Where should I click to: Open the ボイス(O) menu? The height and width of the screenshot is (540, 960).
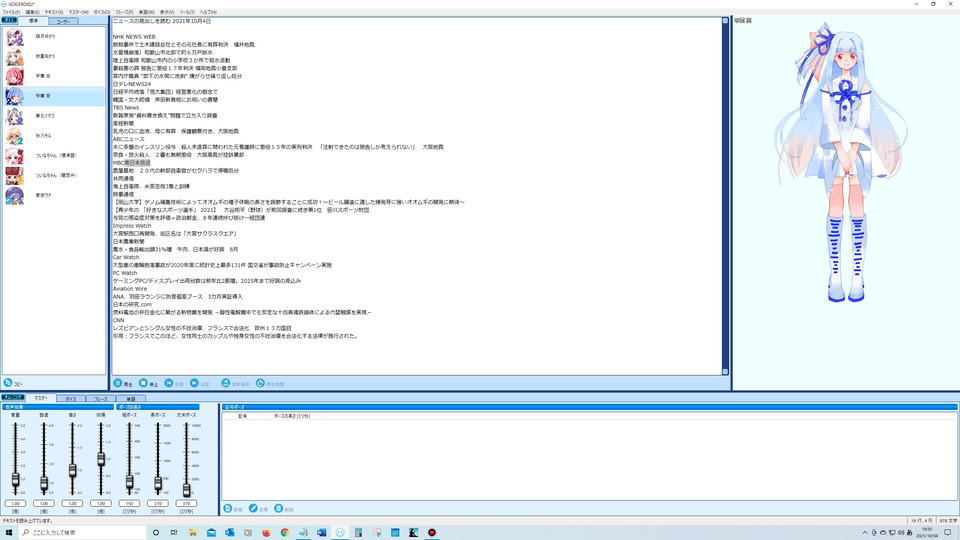[x=102, y=12]
